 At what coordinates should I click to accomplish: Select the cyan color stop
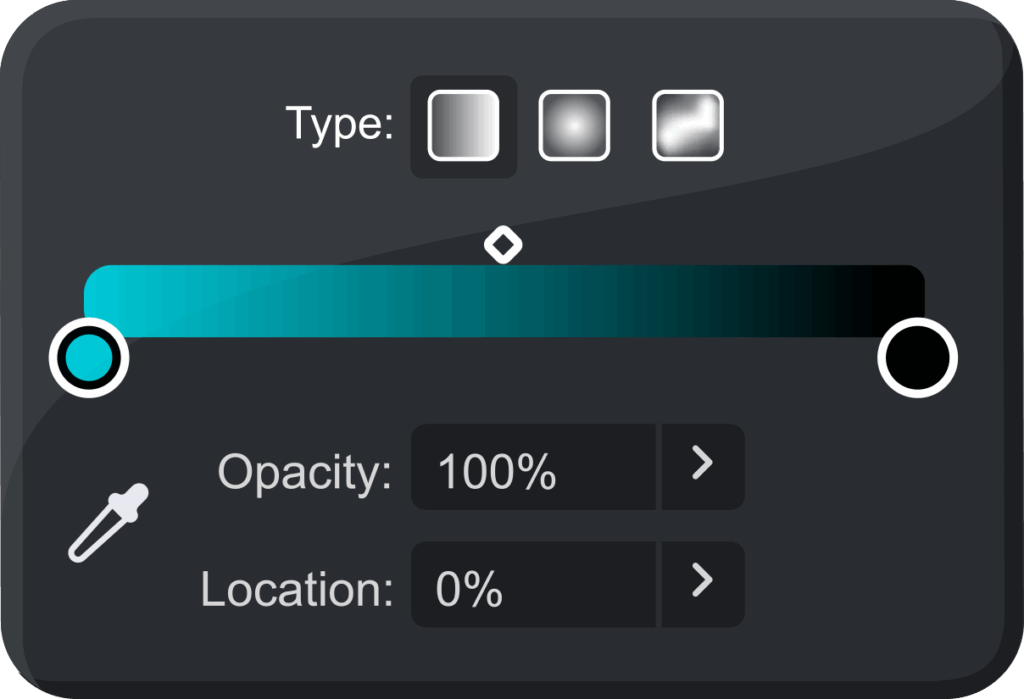click(x=89, y=357)
